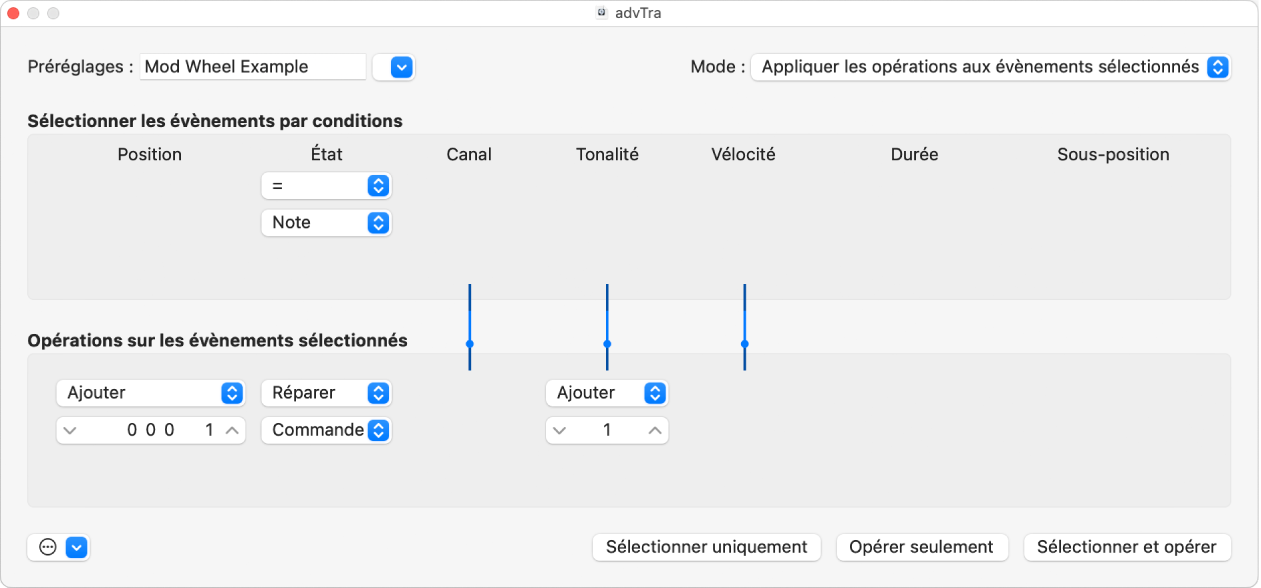Open the Ajouter Tonalité operation dropdown
Screen dimensions: 1261x588
tap(606, 393)
